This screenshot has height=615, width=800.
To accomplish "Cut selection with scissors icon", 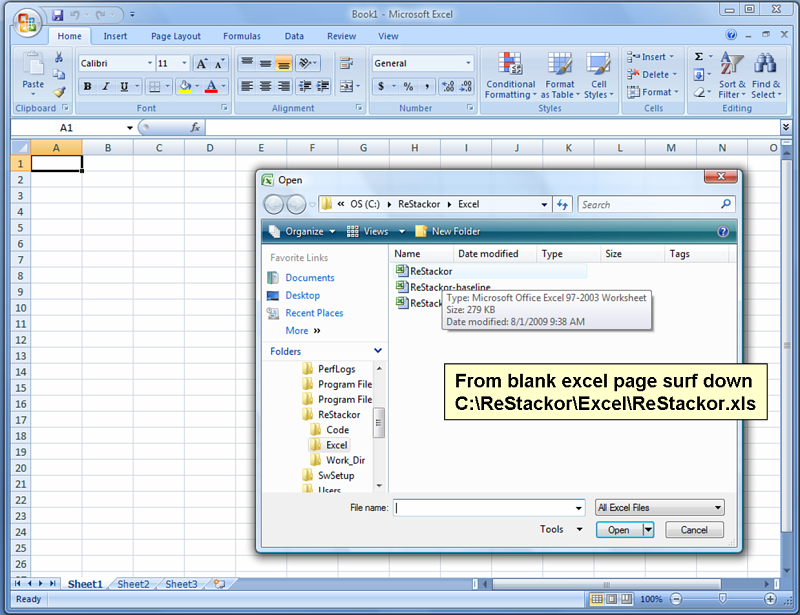I will [59, 57].
